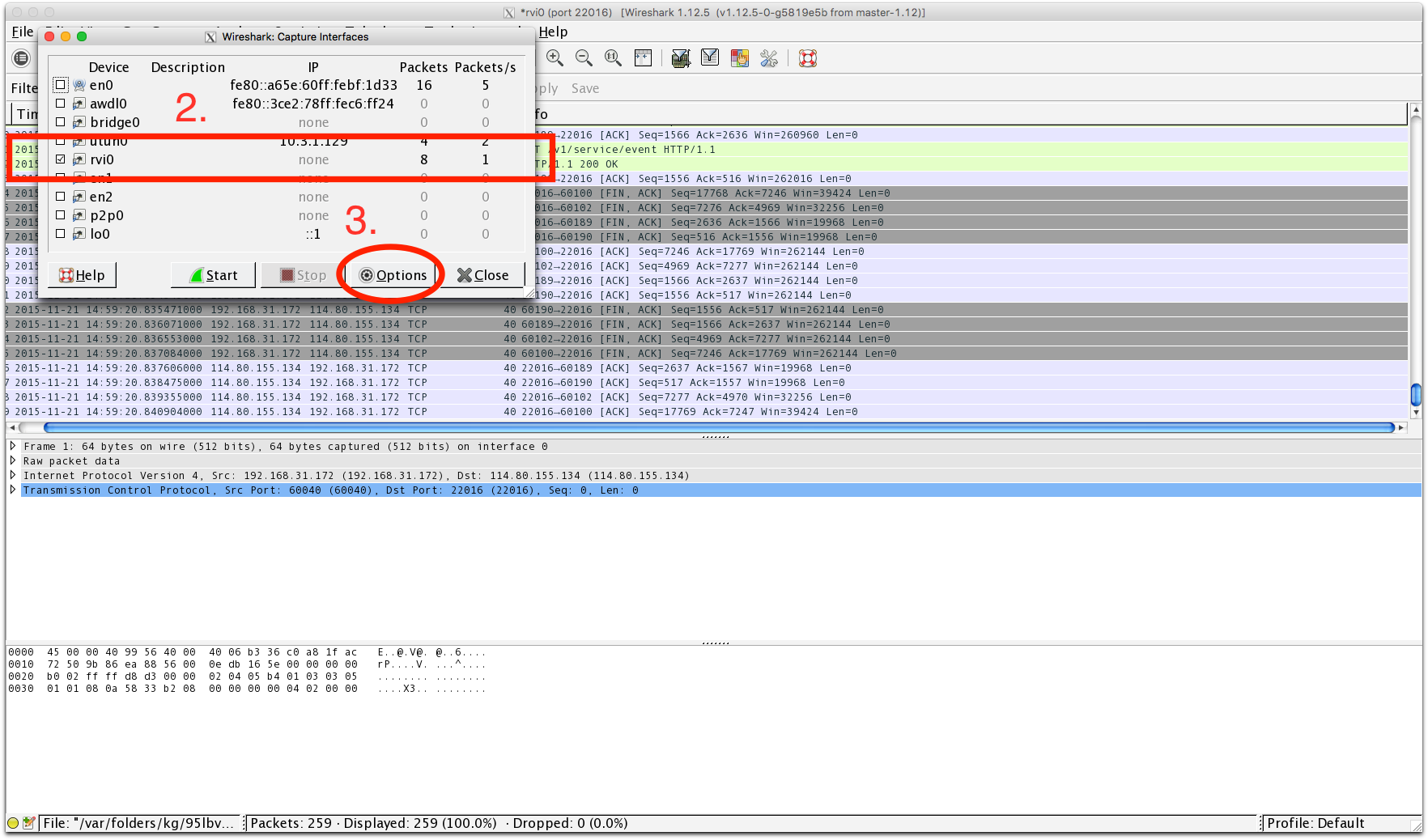1428x840 pixels.
Task: Open the File menu
Action: 23,32
